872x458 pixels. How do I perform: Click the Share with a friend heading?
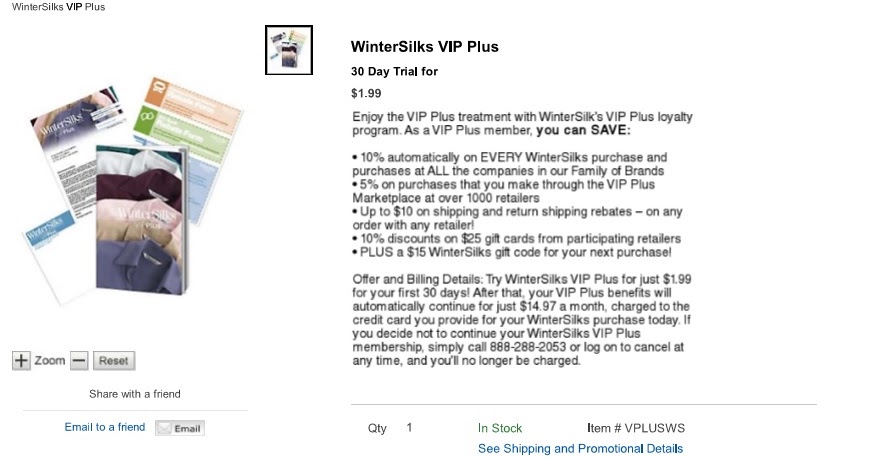[x=135, y=394]
